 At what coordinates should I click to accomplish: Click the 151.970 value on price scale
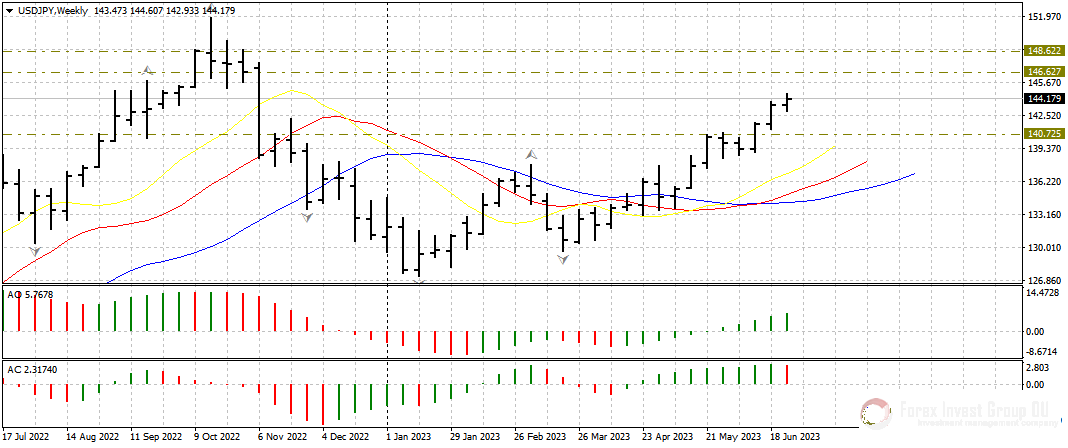point(1044,18)
